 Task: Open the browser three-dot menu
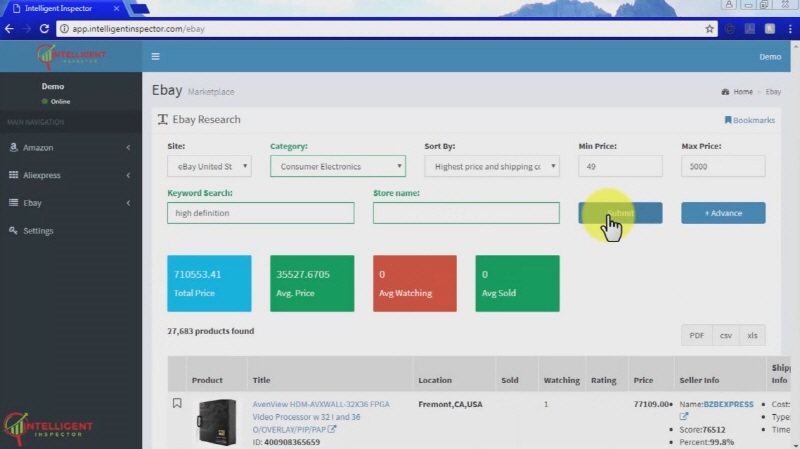pyautogui.click(x=790, y=29)
